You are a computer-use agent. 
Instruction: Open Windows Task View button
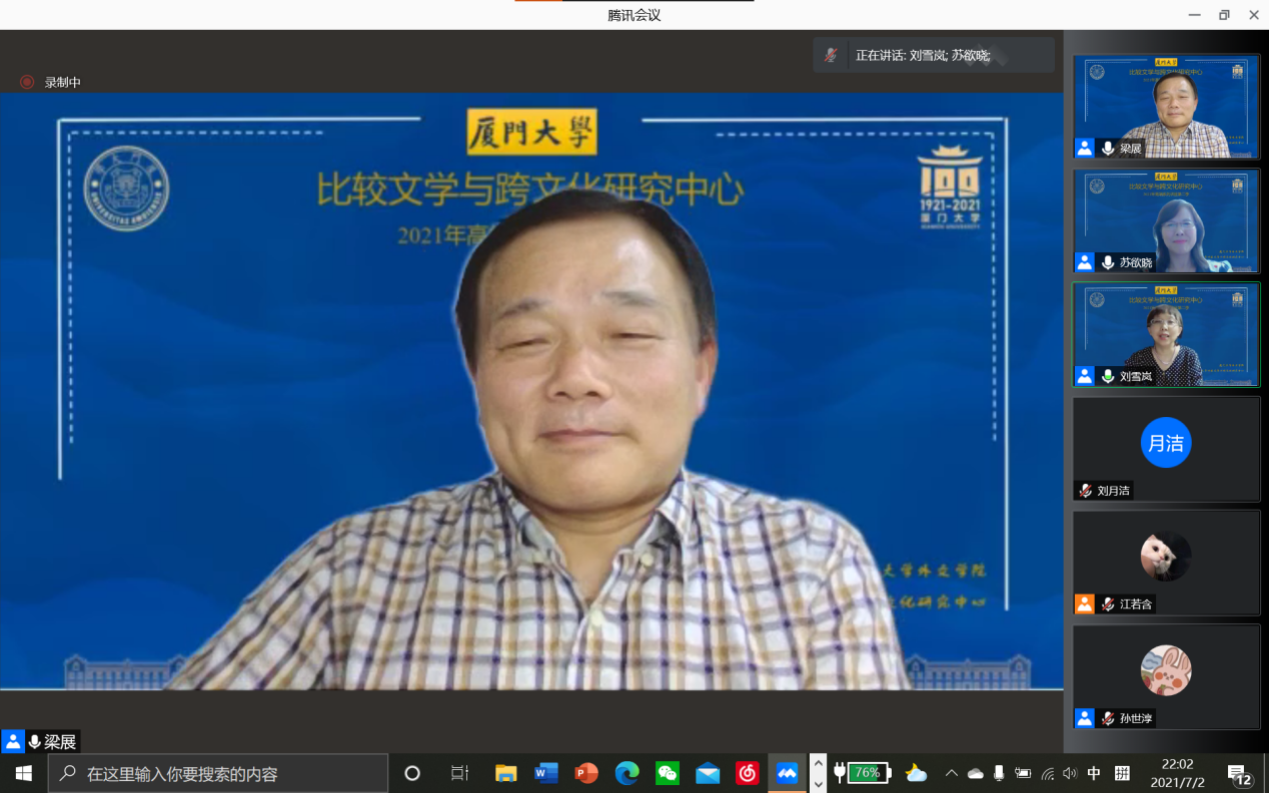(459, 773)
